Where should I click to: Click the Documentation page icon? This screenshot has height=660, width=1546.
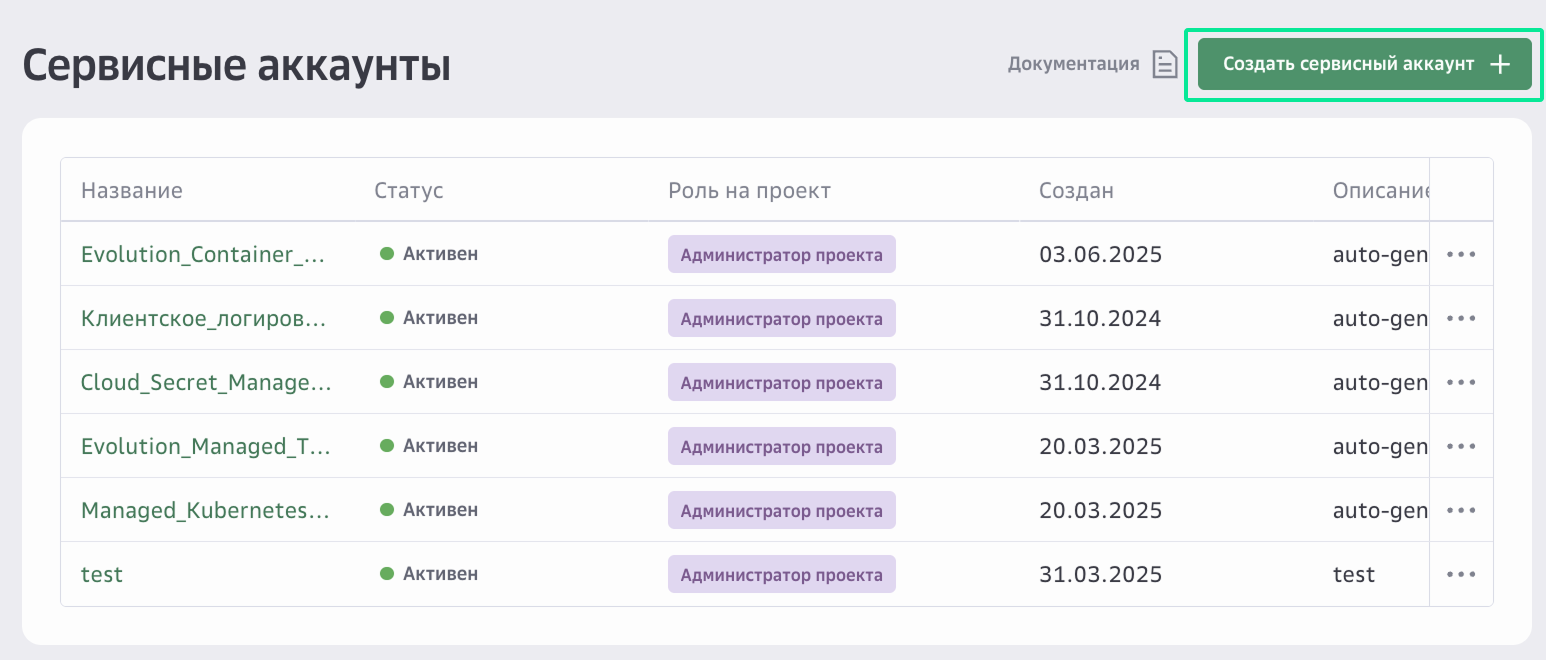[1165, 64]
